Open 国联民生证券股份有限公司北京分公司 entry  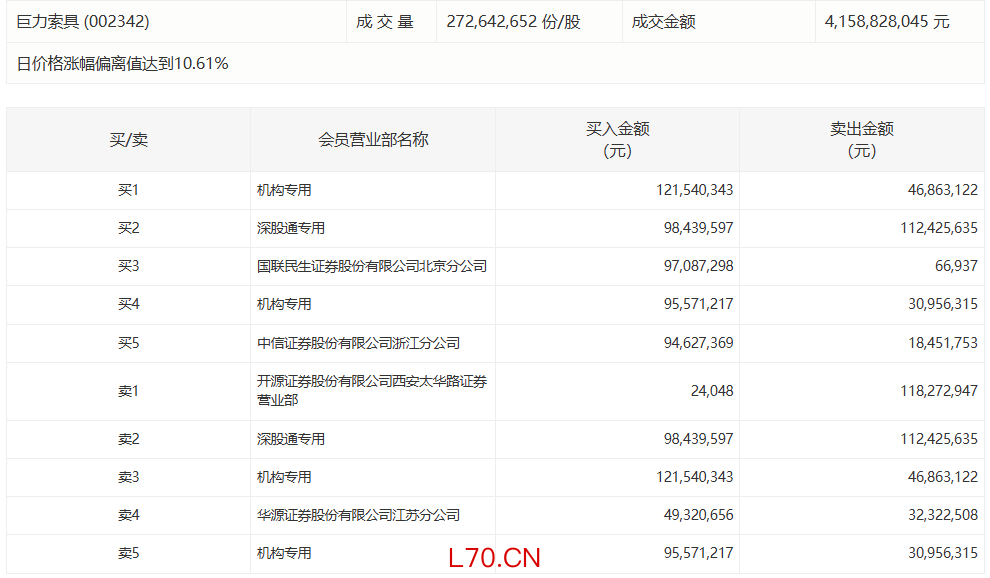point(372,266)
